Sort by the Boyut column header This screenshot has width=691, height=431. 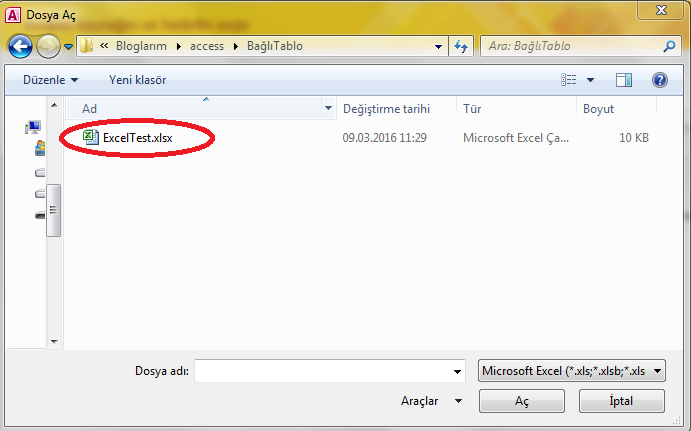click(598, 109)
